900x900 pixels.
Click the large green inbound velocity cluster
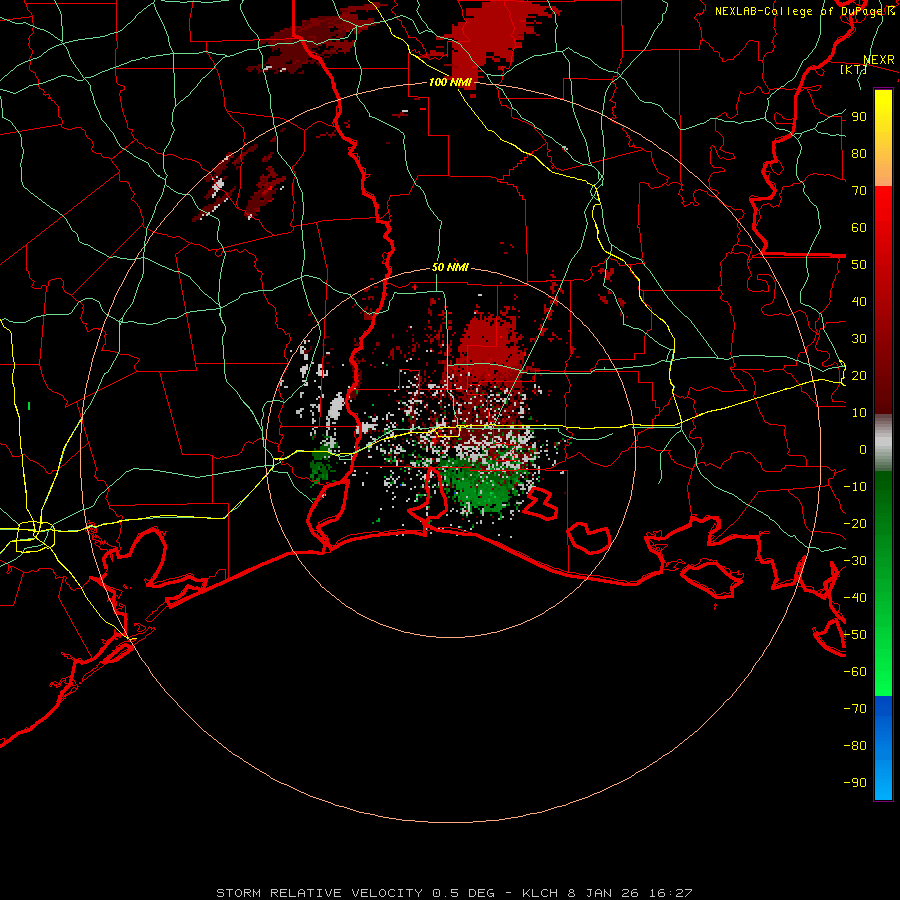click(x=485, y=488)
